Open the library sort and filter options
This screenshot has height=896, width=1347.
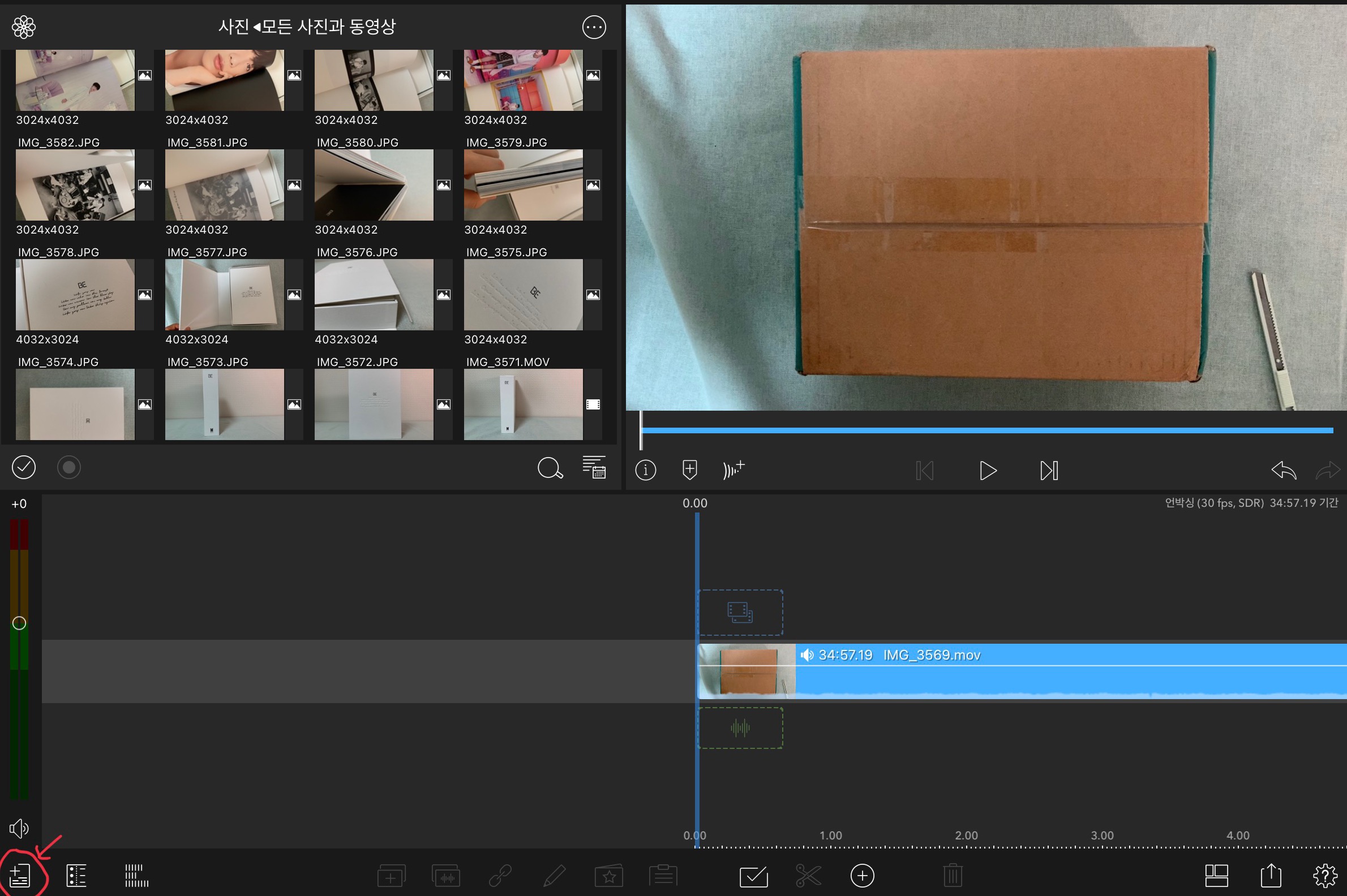coord(594,467)
